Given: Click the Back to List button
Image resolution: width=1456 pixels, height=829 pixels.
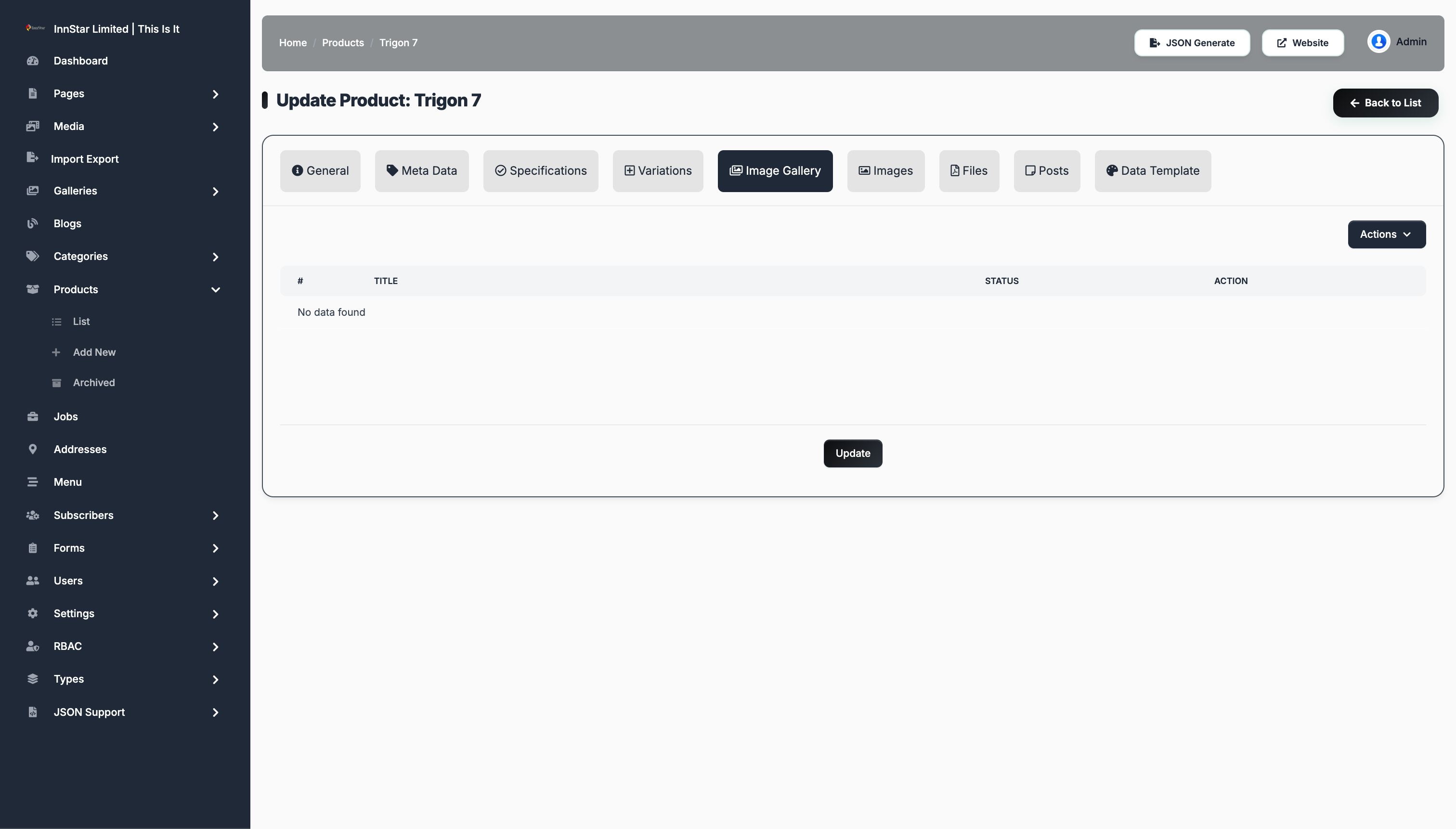Looking at the screenshot, I should point(1385,103).
